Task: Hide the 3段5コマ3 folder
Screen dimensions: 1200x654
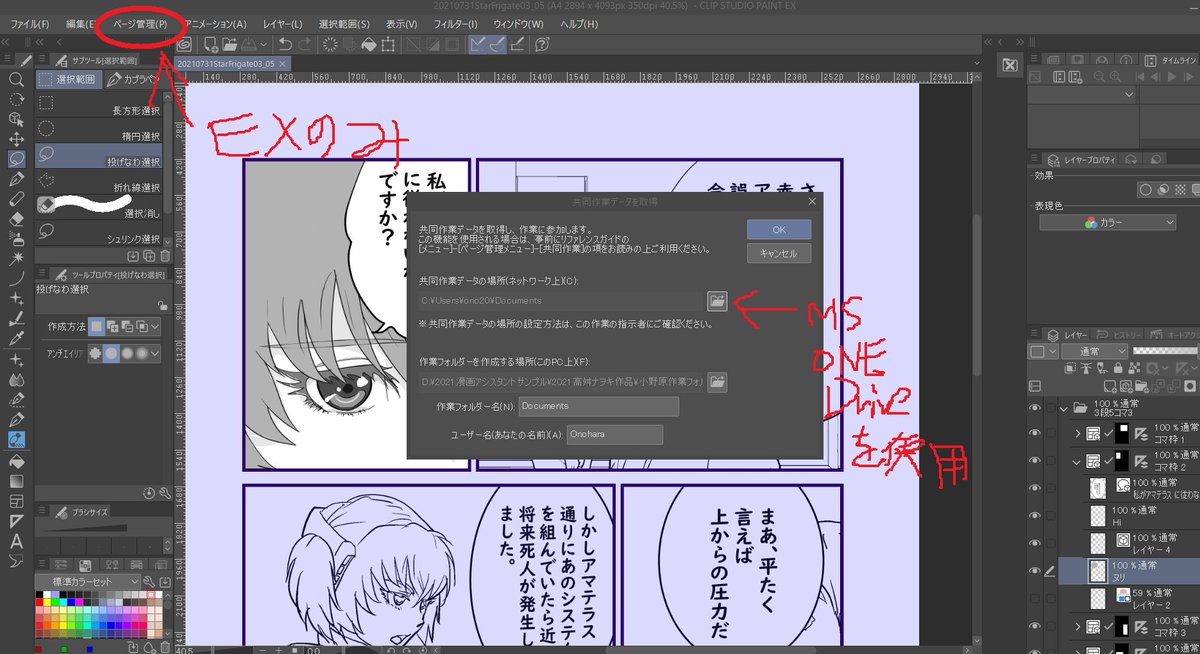Action: (1035, 408)
